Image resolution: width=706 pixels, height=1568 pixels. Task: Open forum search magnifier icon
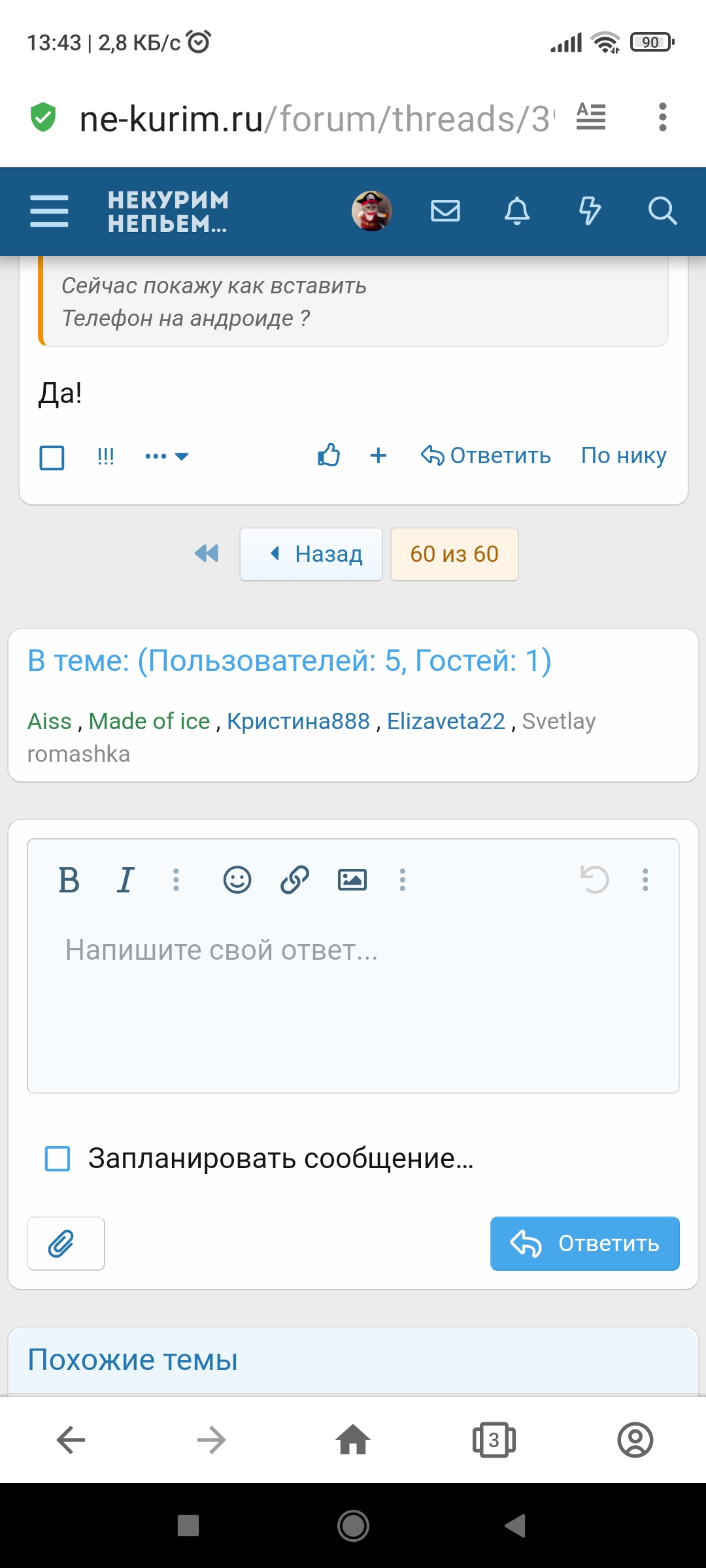click(x=662, y=211)
